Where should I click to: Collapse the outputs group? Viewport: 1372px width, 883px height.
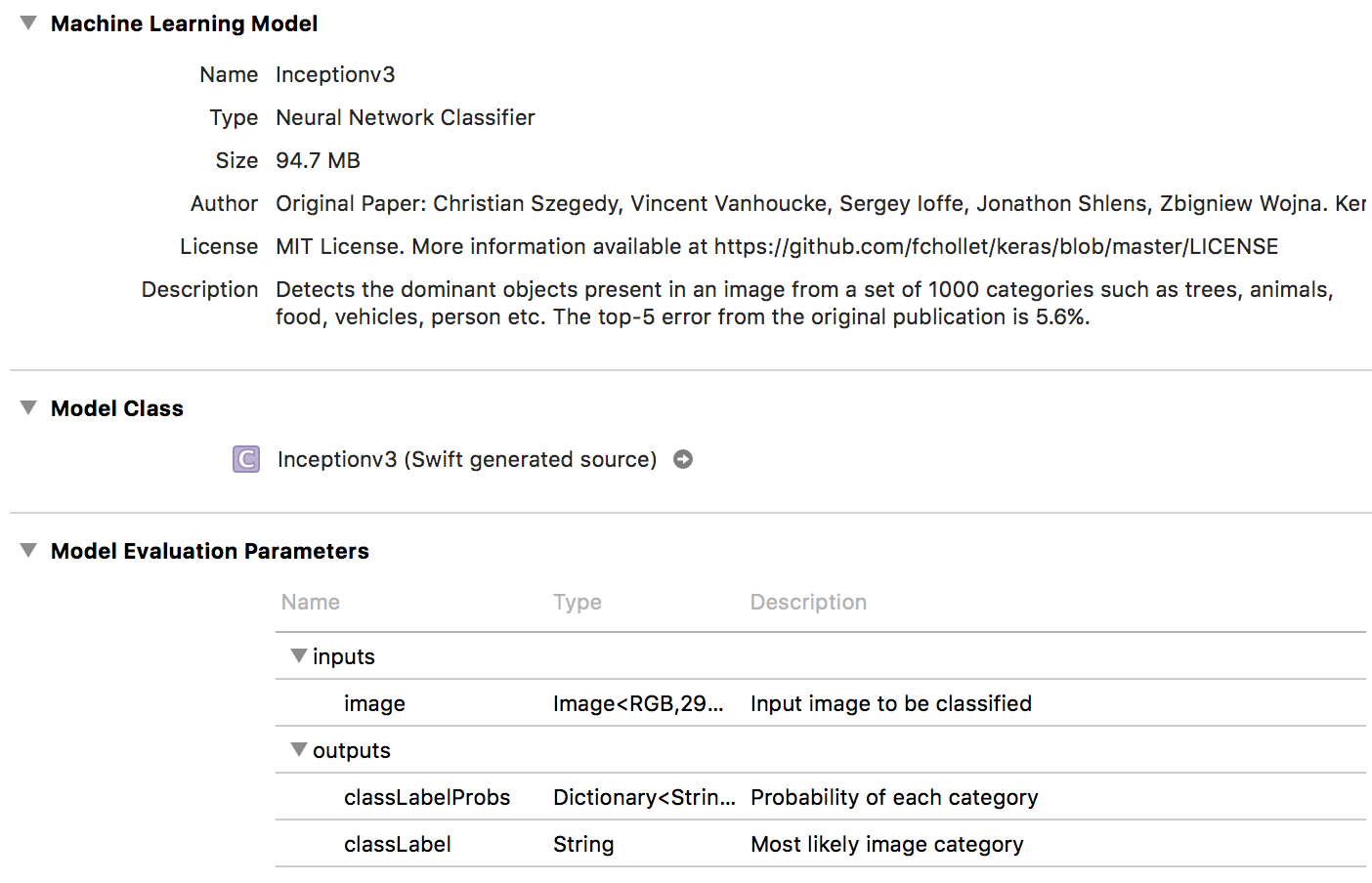point(299,750)
